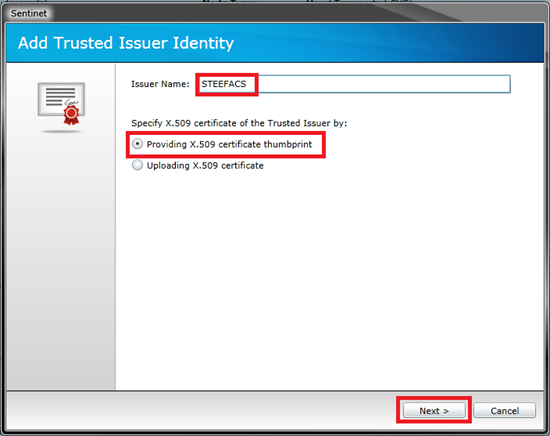Click the STEEFACS text in Issuer Name
550x436 pixels.
224,84
